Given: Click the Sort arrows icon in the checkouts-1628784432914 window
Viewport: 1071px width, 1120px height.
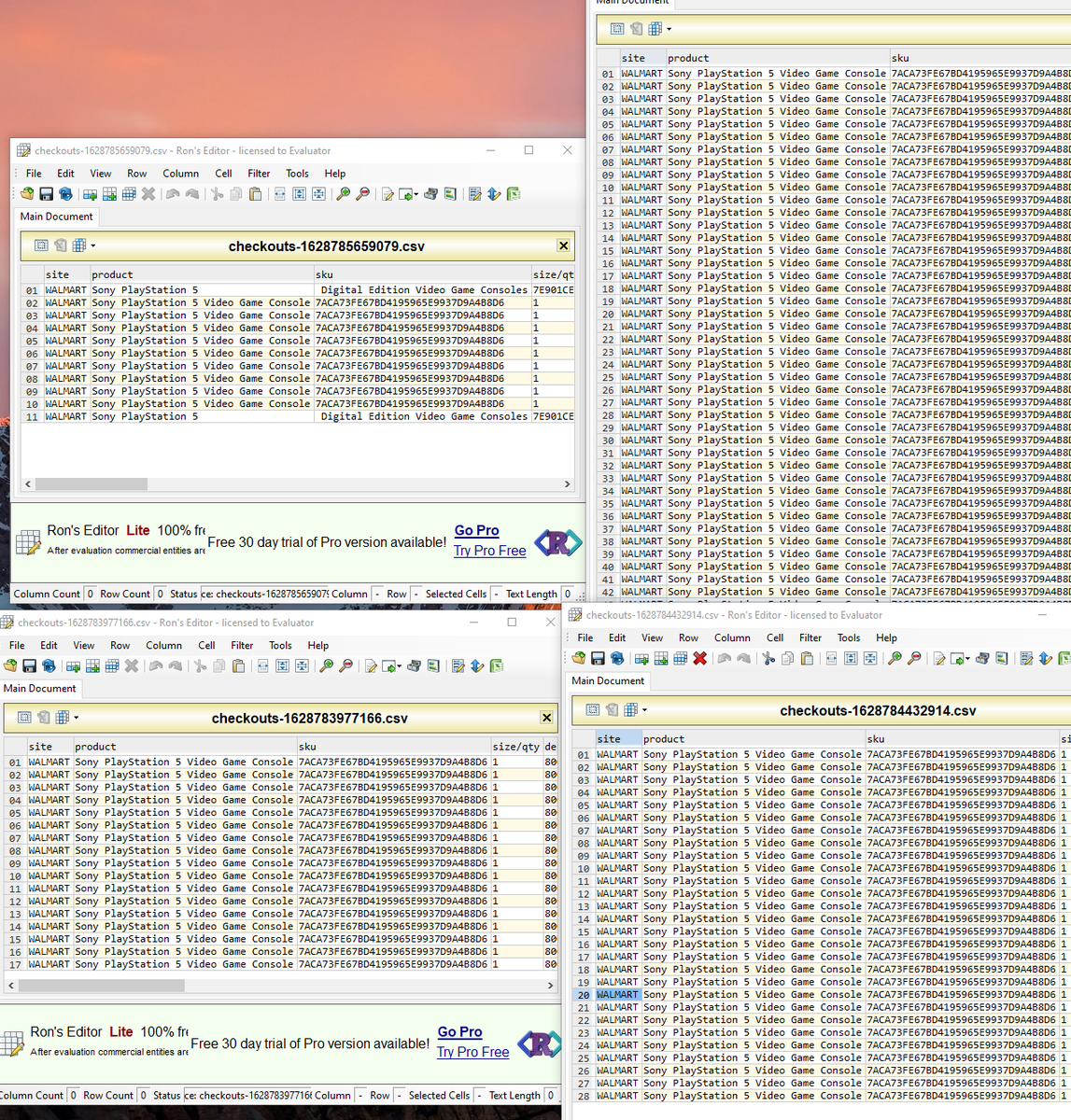Looking at the screenshot, I should 1046,659.
